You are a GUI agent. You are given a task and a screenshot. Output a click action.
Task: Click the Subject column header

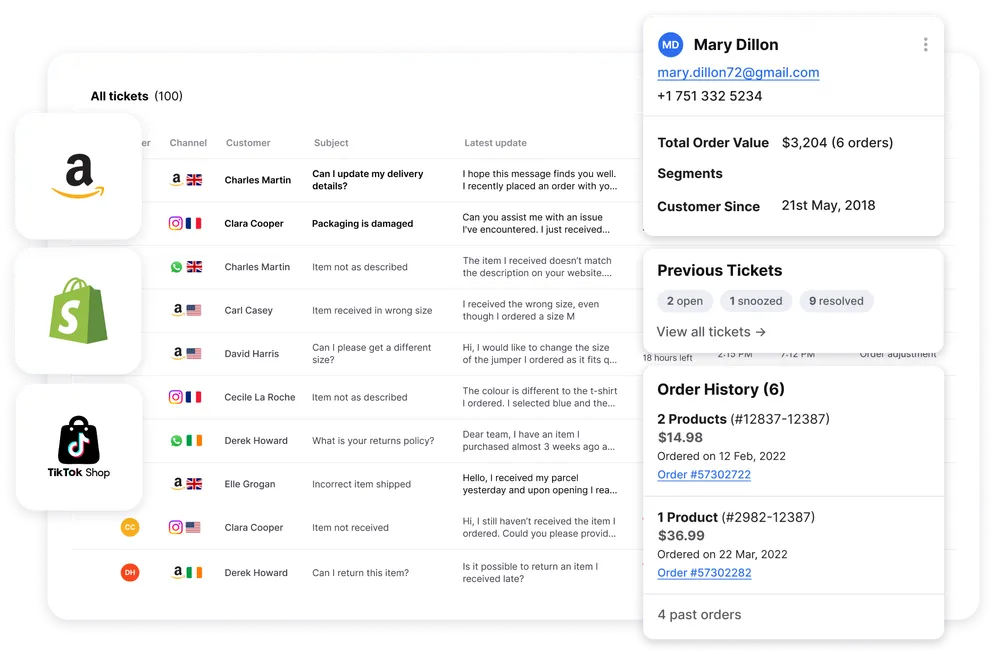tap(331, 143)
